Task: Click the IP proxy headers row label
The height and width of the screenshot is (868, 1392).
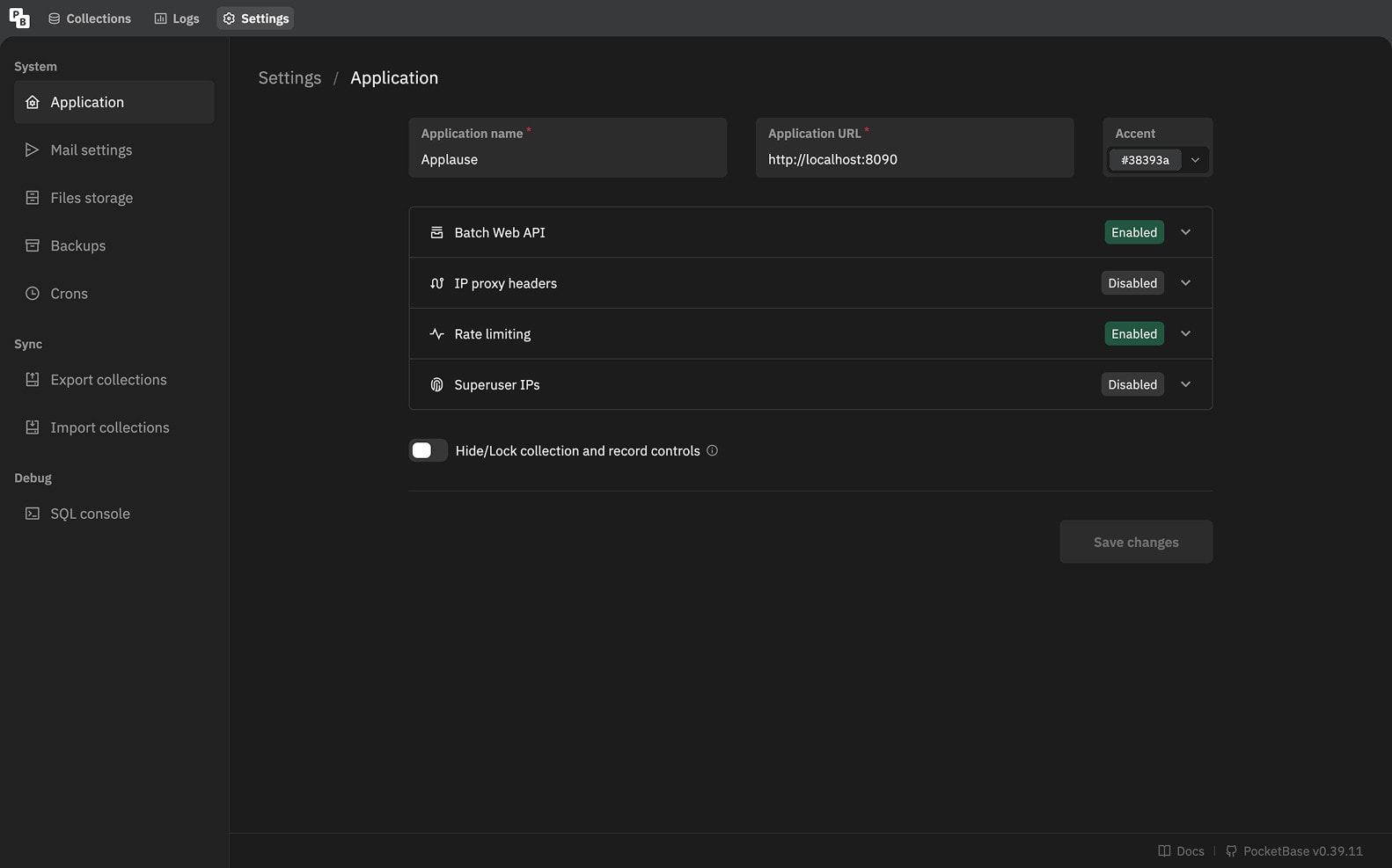Action: 506,283
